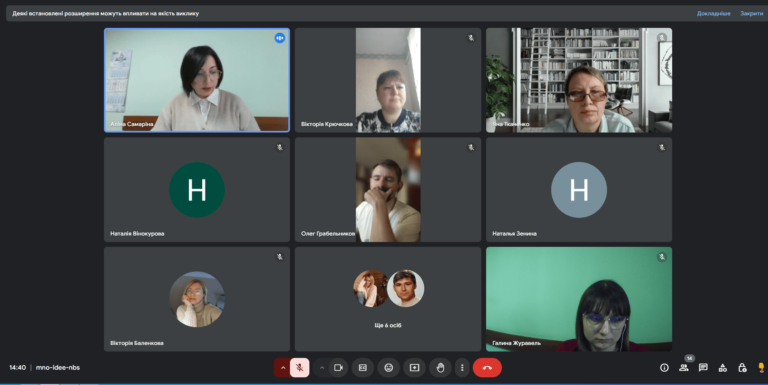Screen dimensions: 768x385
Task: Click green H avatar of Наталія Вінокурова
Action: pos(197,190)
